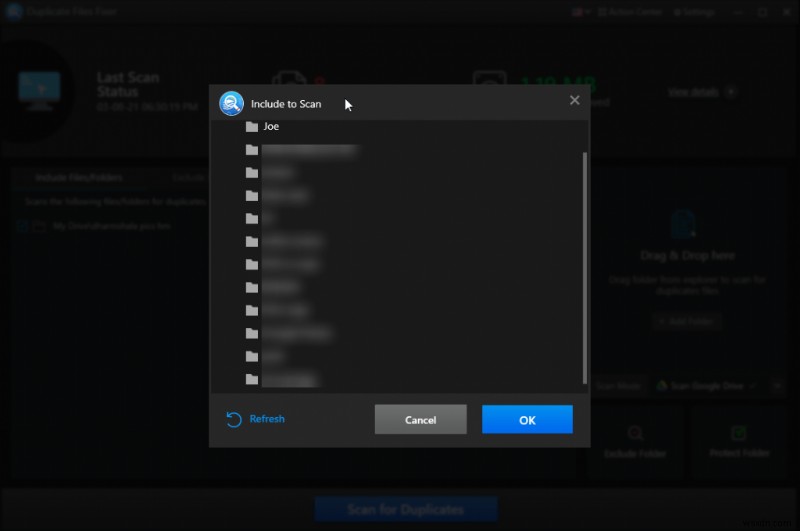Cancel the Include to Scan dialog
The image size is (800, 531).
420,419
